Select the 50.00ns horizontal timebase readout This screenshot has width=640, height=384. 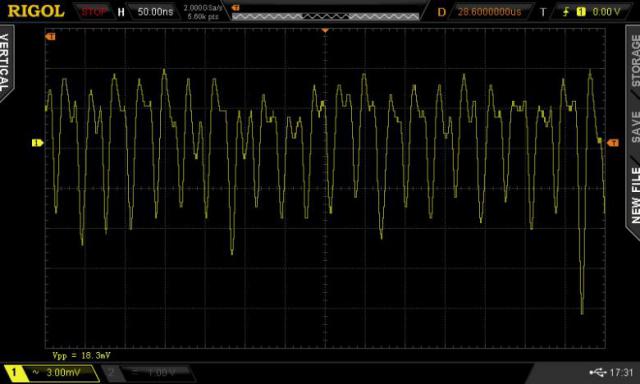point(156,12)
